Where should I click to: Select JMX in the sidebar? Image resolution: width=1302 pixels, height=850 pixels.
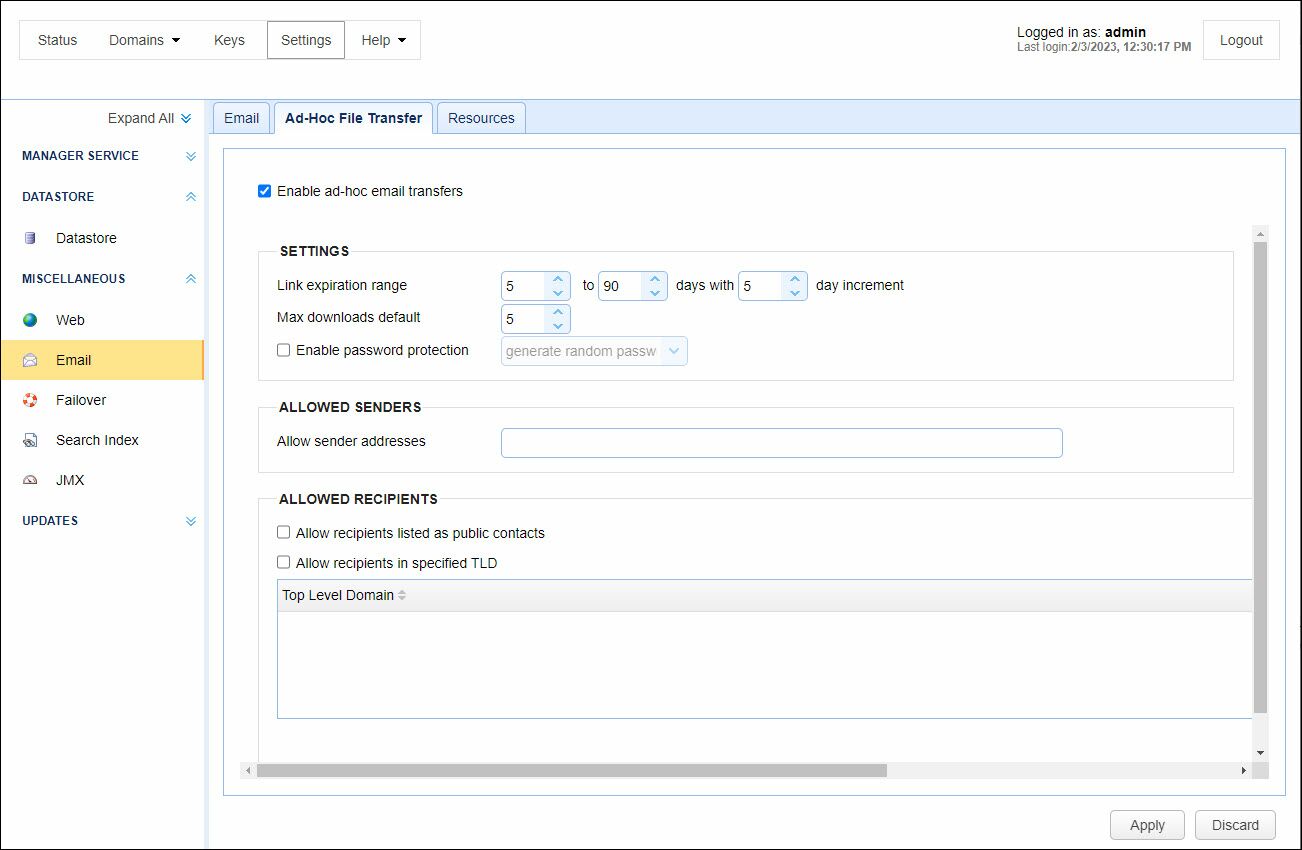102,480
